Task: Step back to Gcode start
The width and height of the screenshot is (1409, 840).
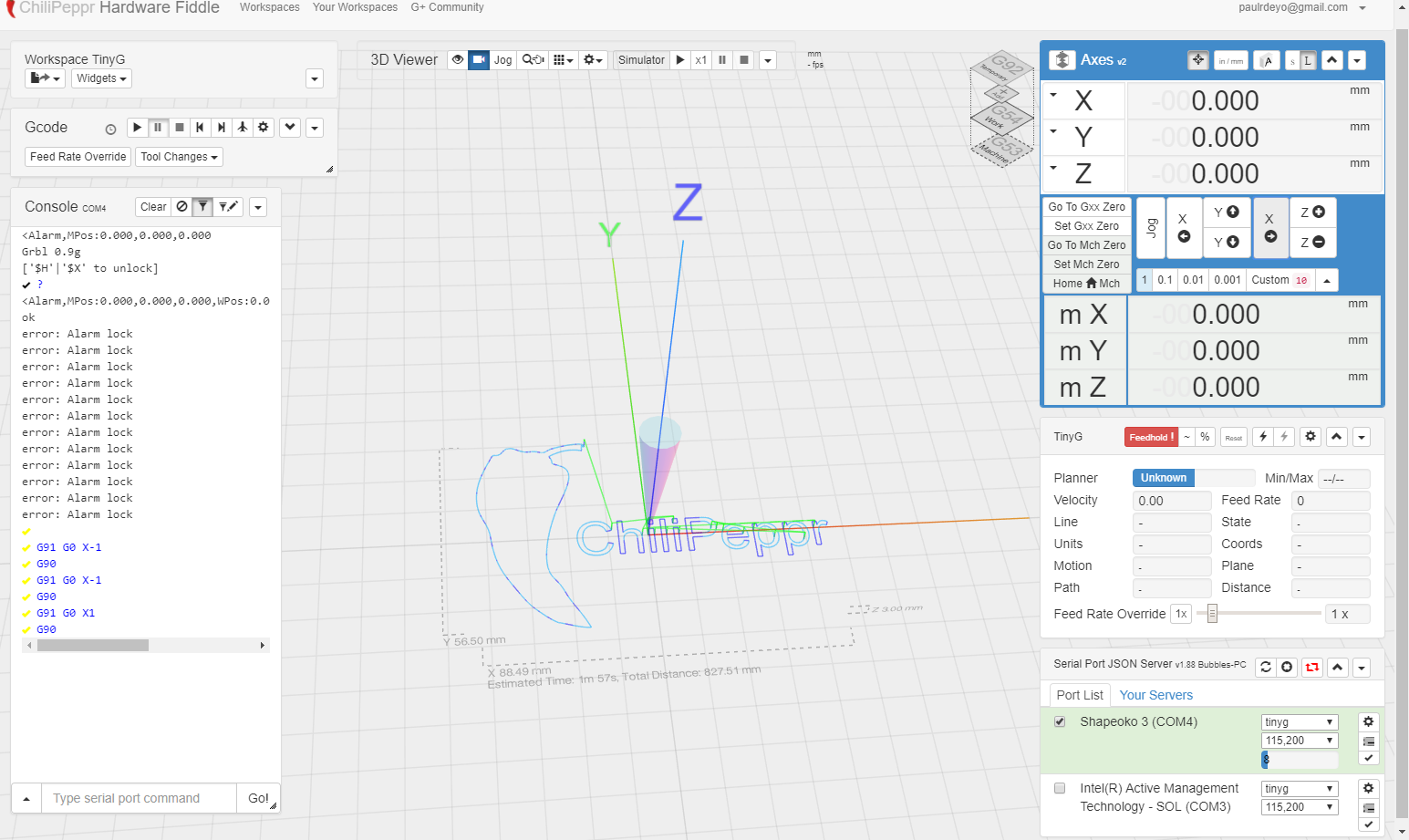Action: 200,128
